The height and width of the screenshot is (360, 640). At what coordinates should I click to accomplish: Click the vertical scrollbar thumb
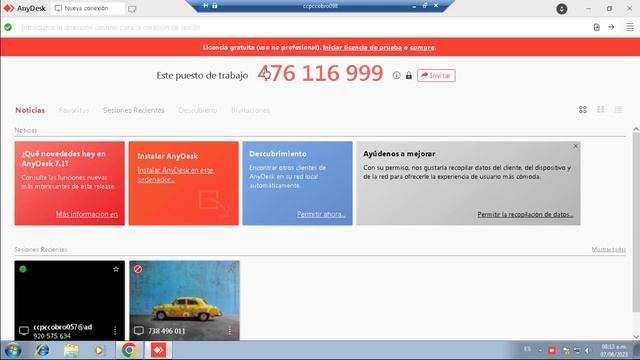[636, 222]
